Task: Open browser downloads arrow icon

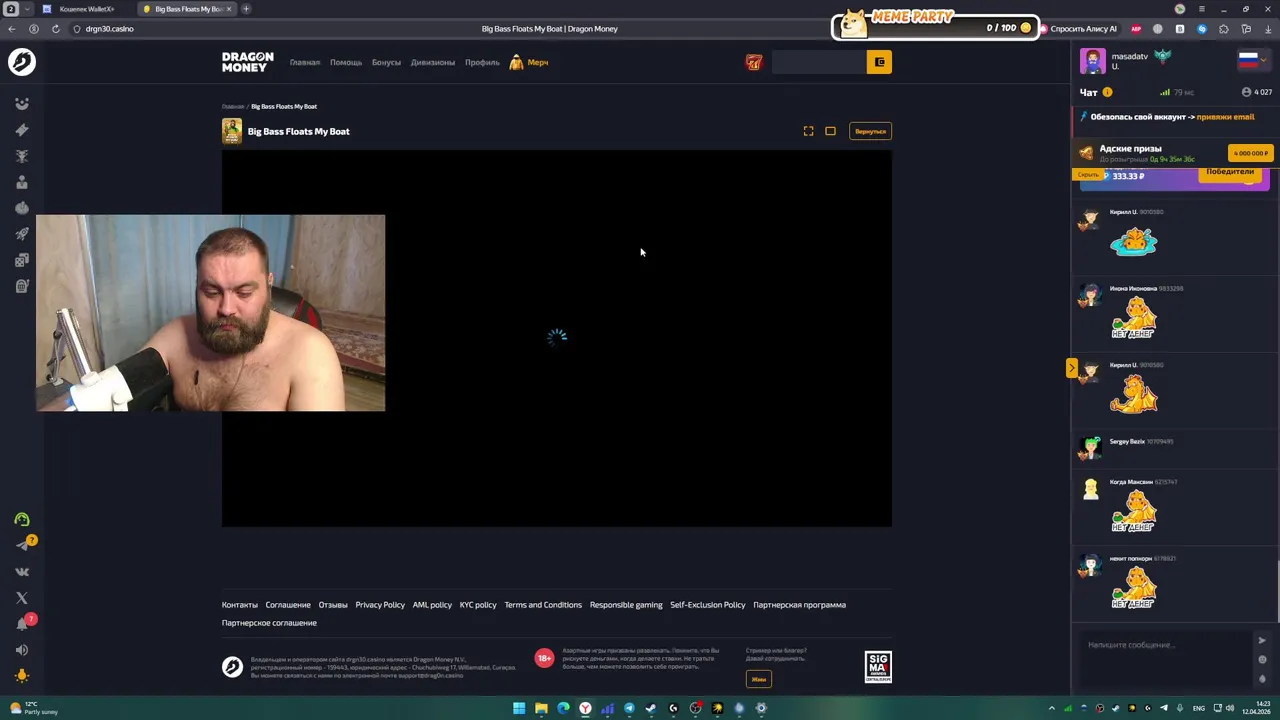Action: 1267,29
